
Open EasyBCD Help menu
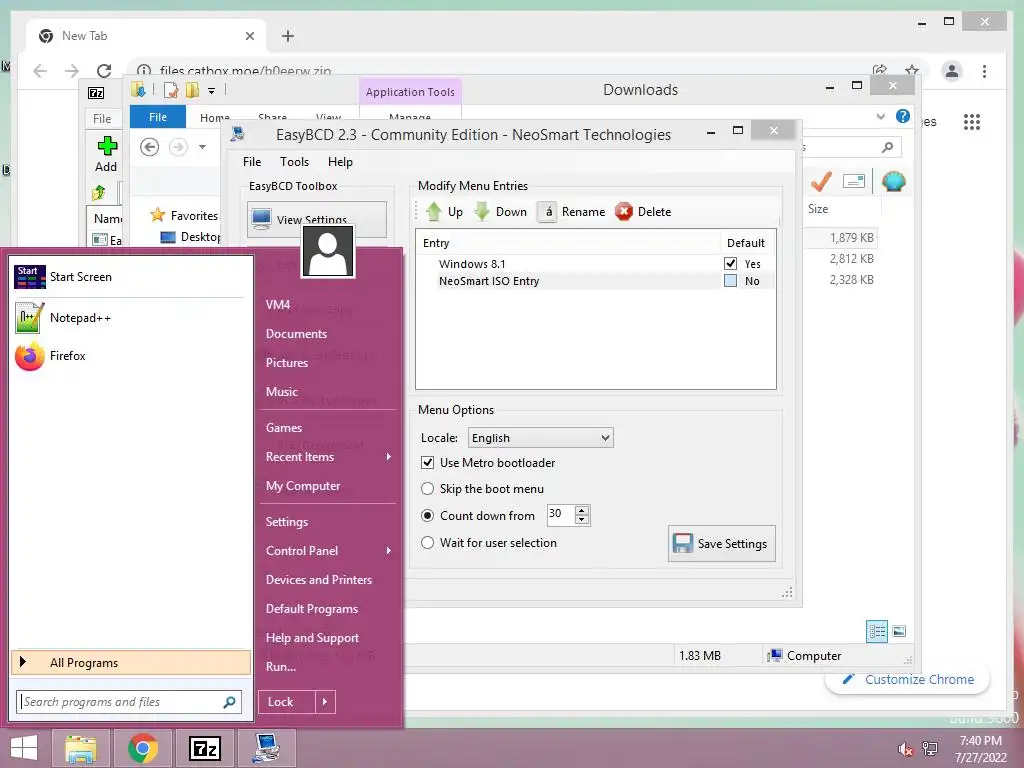point(340,162)
